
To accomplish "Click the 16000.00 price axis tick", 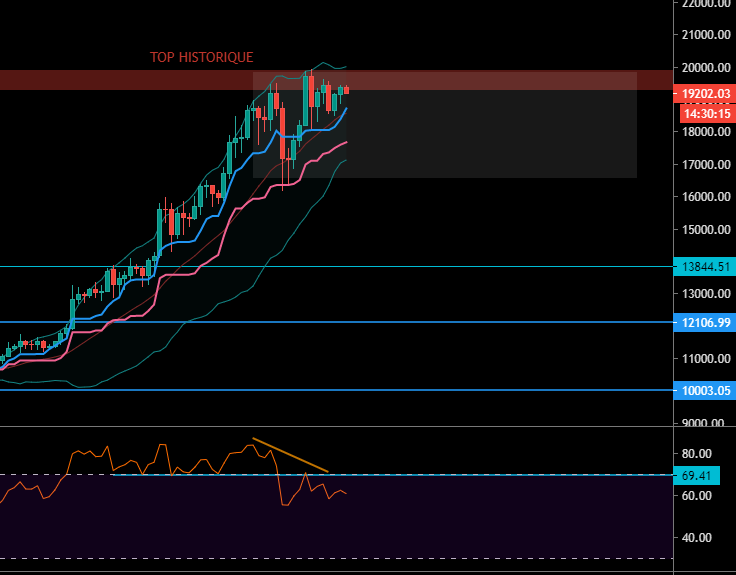I will (x=705, y=197).
